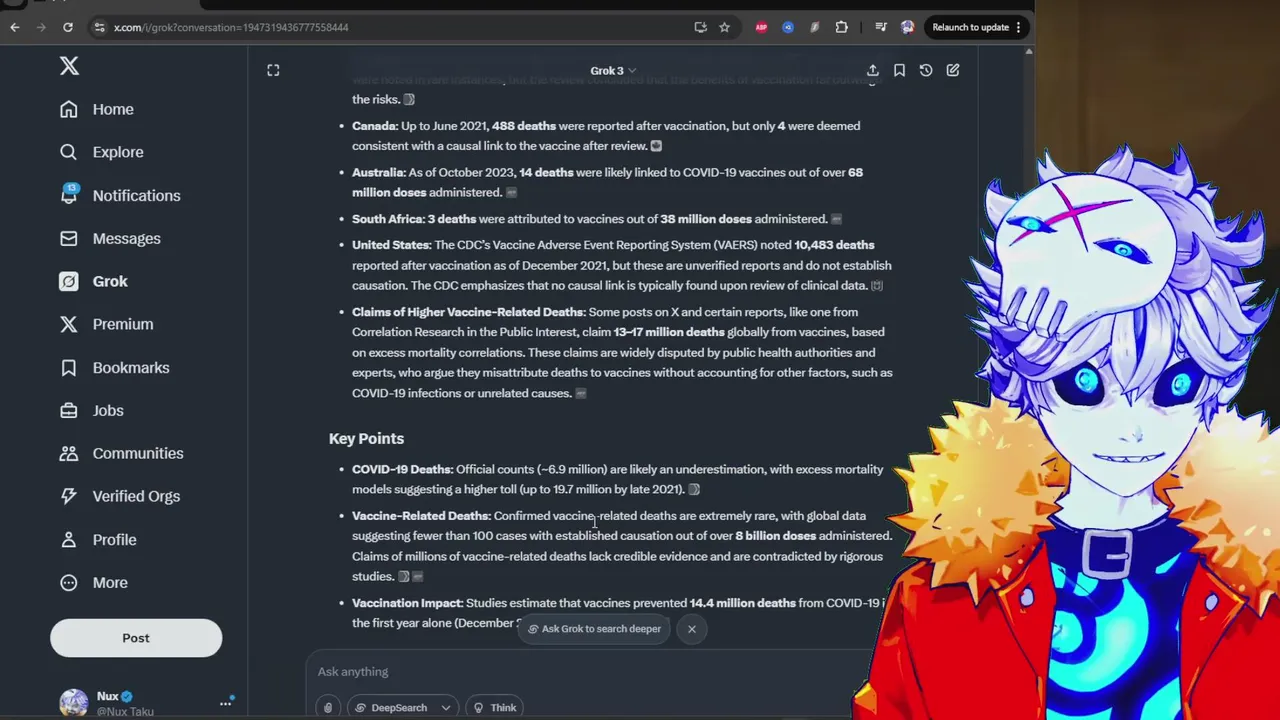Open Grok conversation history
The image size is (1280, 720).
(926, 70)
